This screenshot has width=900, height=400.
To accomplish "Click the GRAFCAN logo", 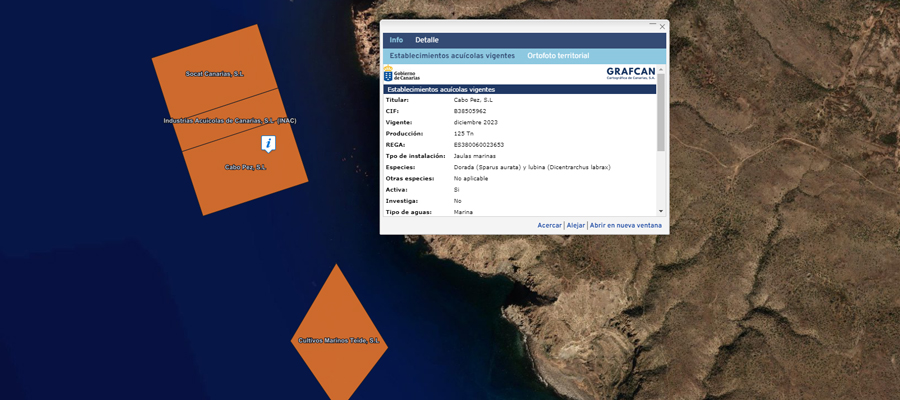I will click(x=630, y=73).
